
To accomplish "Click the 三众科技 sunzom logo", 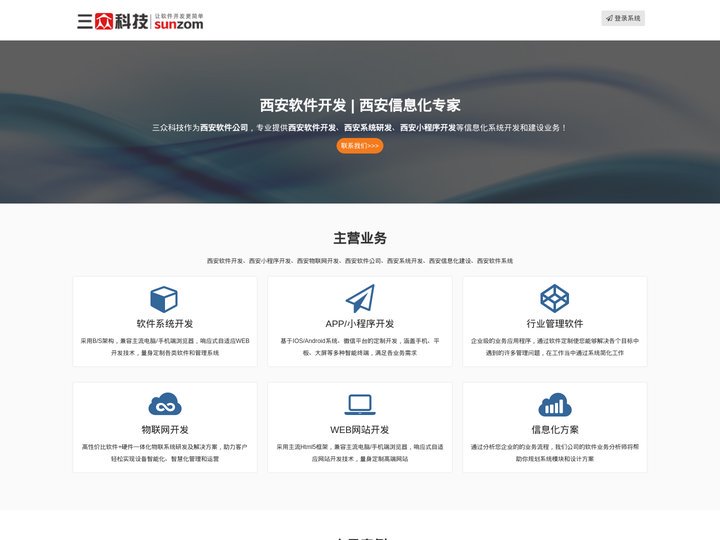I will click(140, 22).
